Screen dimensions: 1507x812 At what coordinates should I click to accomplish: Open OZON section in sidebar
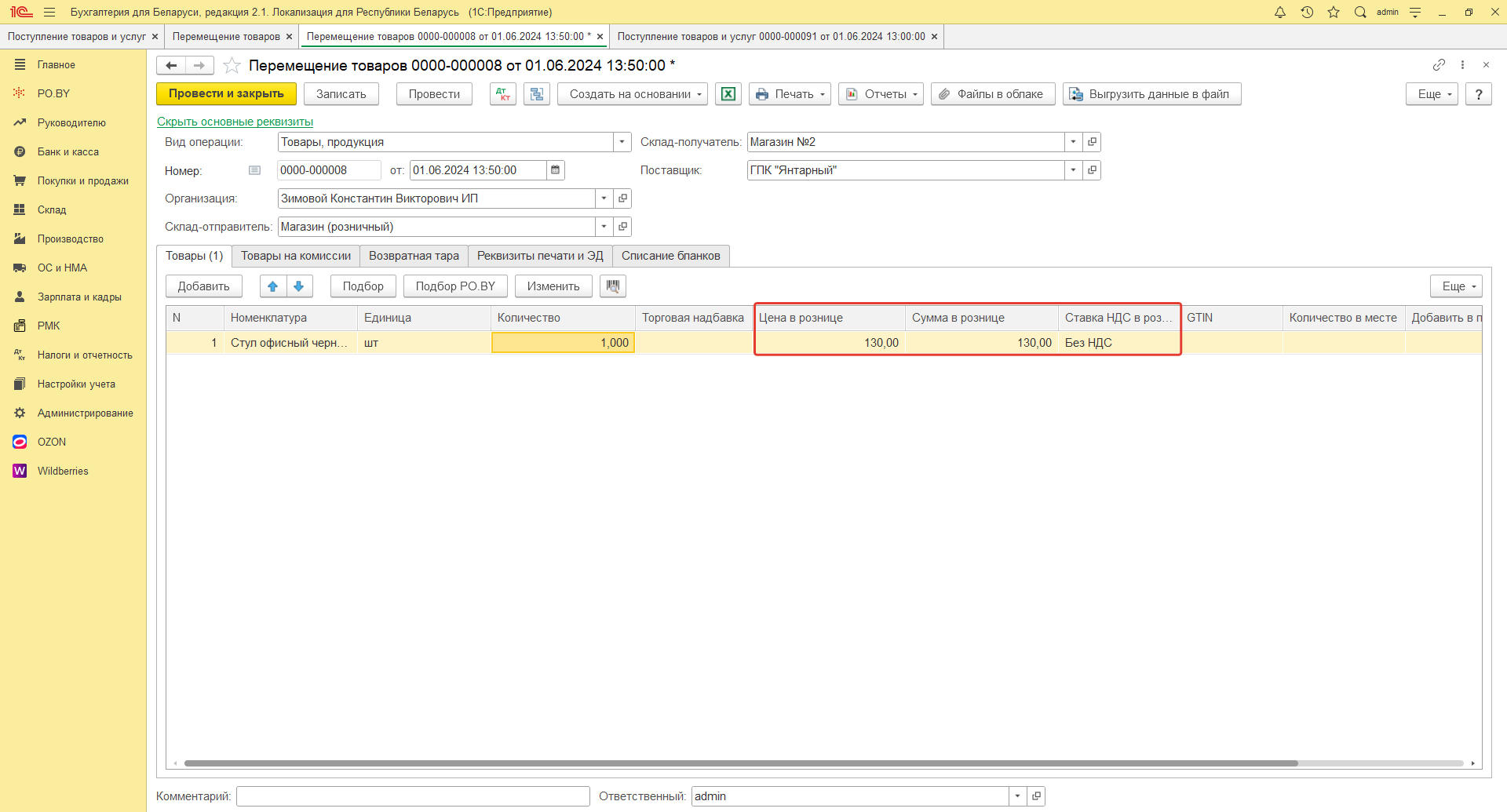pyautogui.click(x=52, y=442)
